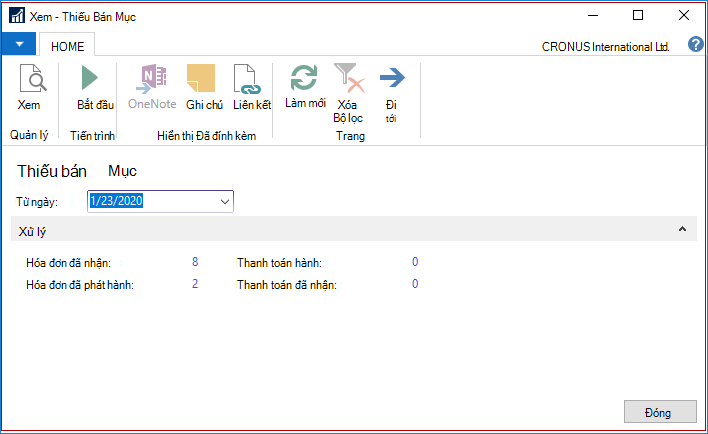Click the Thanh toán hành label
This screenshot has height=434, width=708.
tap(279, 263)
